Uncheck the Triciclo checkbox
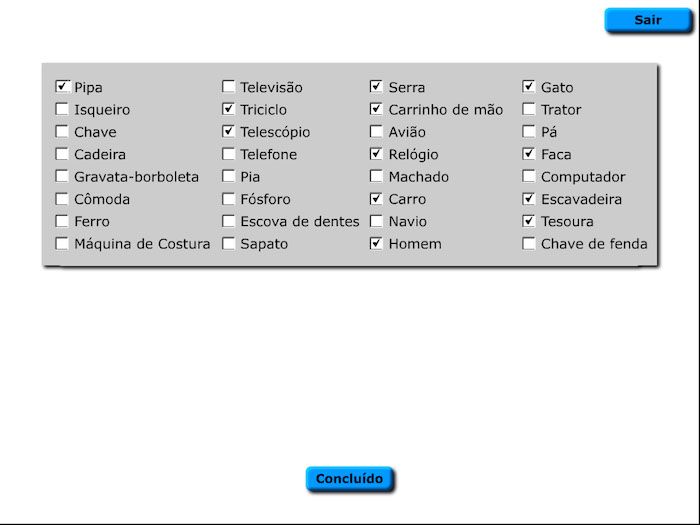The image size is (700, 525). [x=229, y=109]
